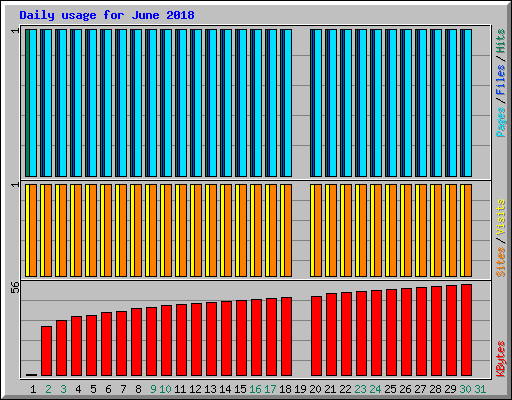Click day label 11 on the x-axis
The width and height of the screenshot is (512, 400).
tap(180, 389)
